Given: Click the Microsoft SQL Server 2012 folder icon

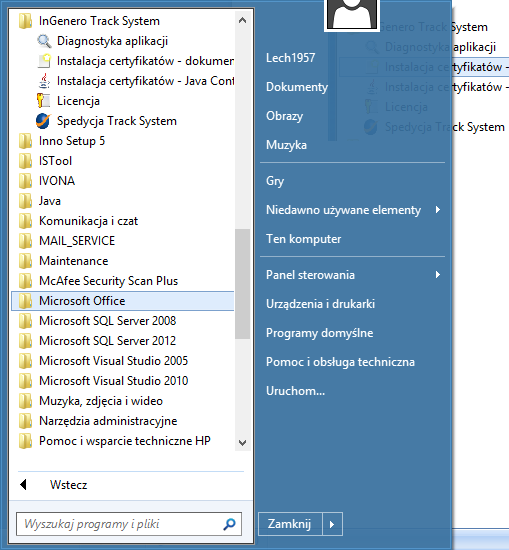Looking at the screenshot, I should coord(25,341).
